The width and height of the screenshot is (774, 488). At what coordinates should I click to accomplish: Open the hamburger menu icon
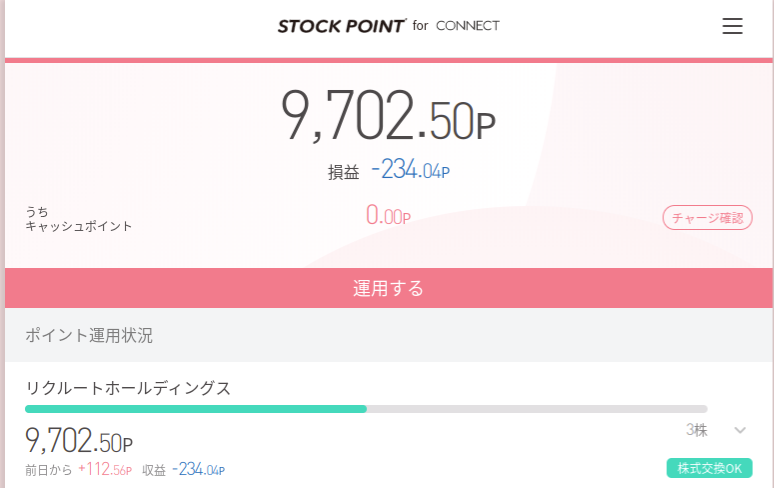click(732, 26)
